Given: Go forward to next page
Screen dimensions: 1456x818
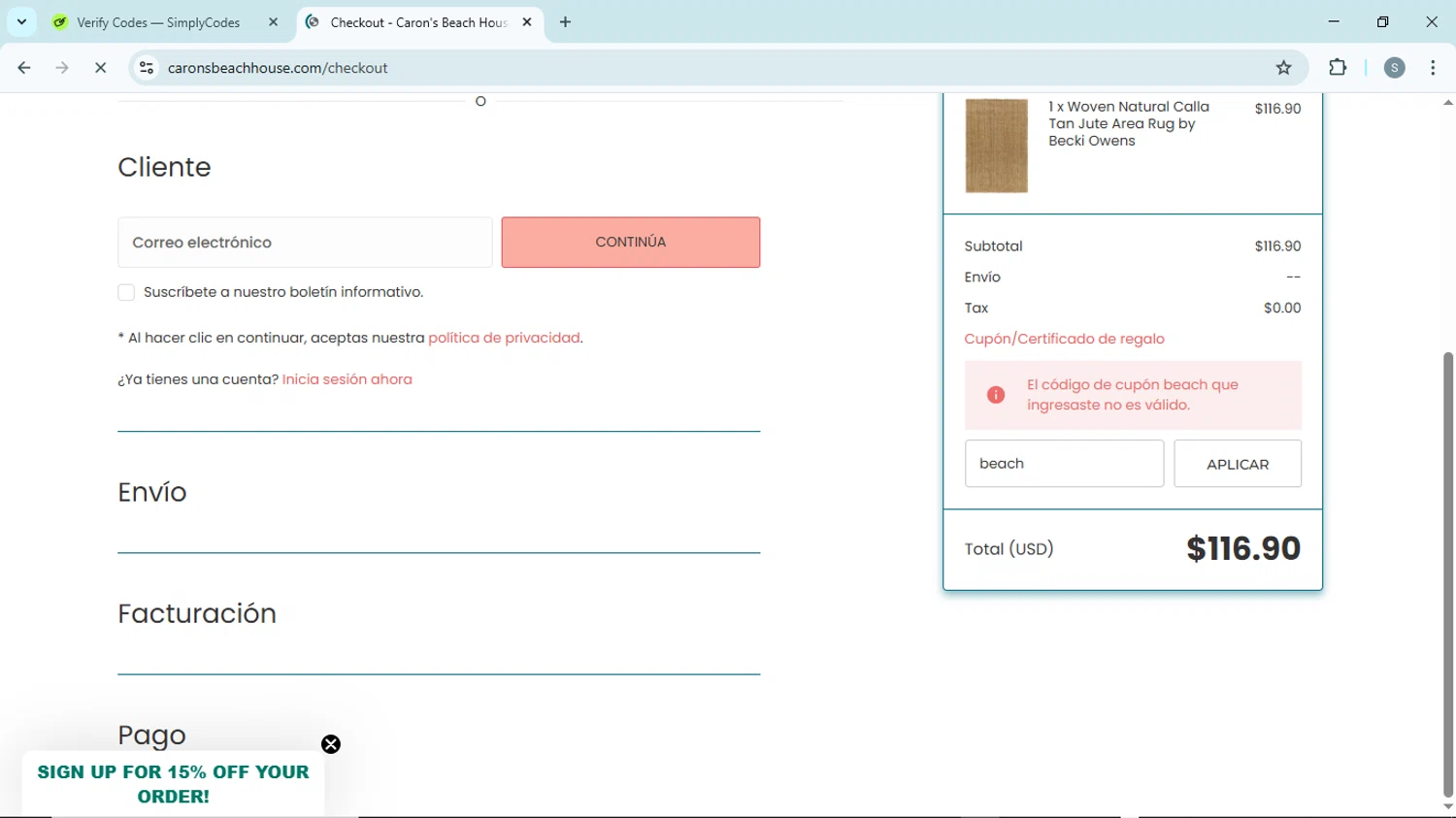Looking at the screenshot, I should pyautogui.click(x=62, y=68).
